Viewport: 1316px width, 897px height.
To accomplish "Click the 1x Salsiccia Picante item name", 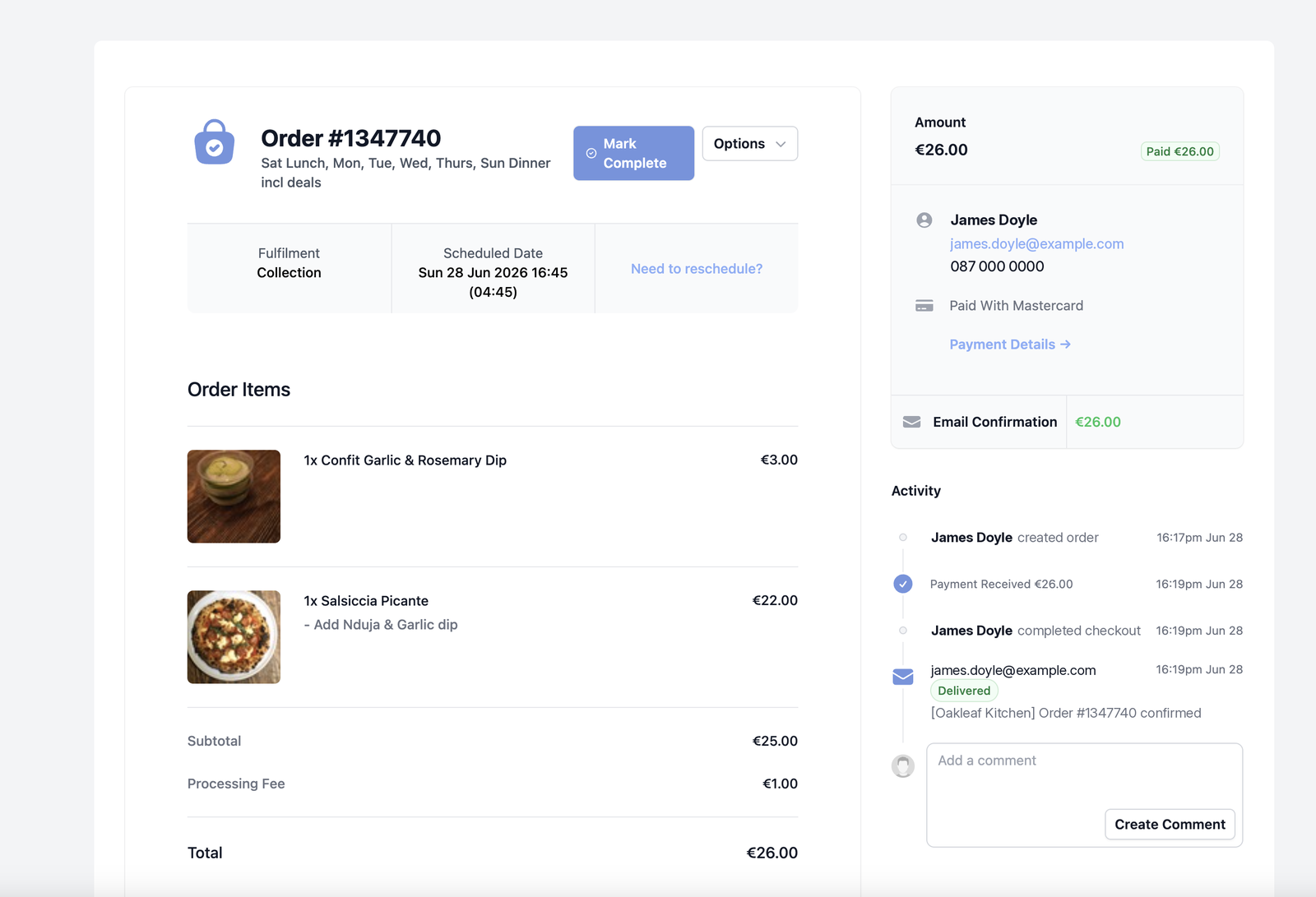I will click(x=366, y=601).
